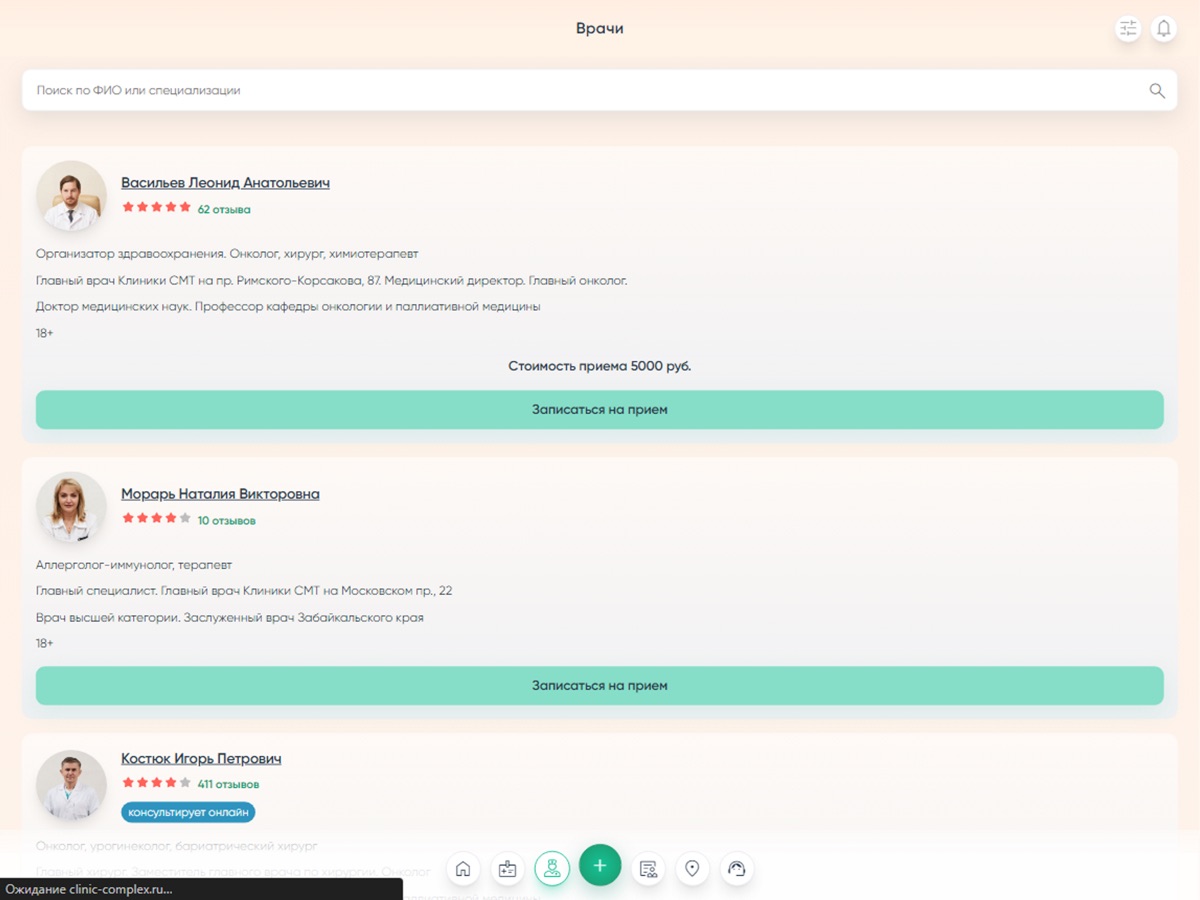This screenshot has height=900, width=1200.
Task: Open the filter settings icon
Action: coord(1128,29)
